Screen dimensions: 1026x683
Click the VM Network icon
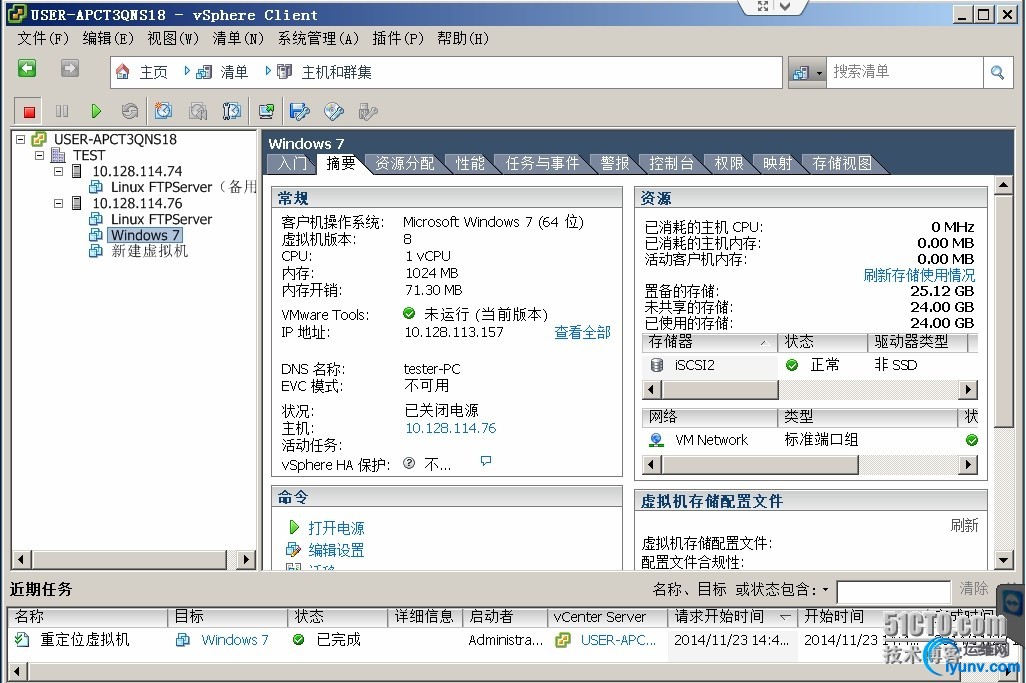[x=656, y=440]
